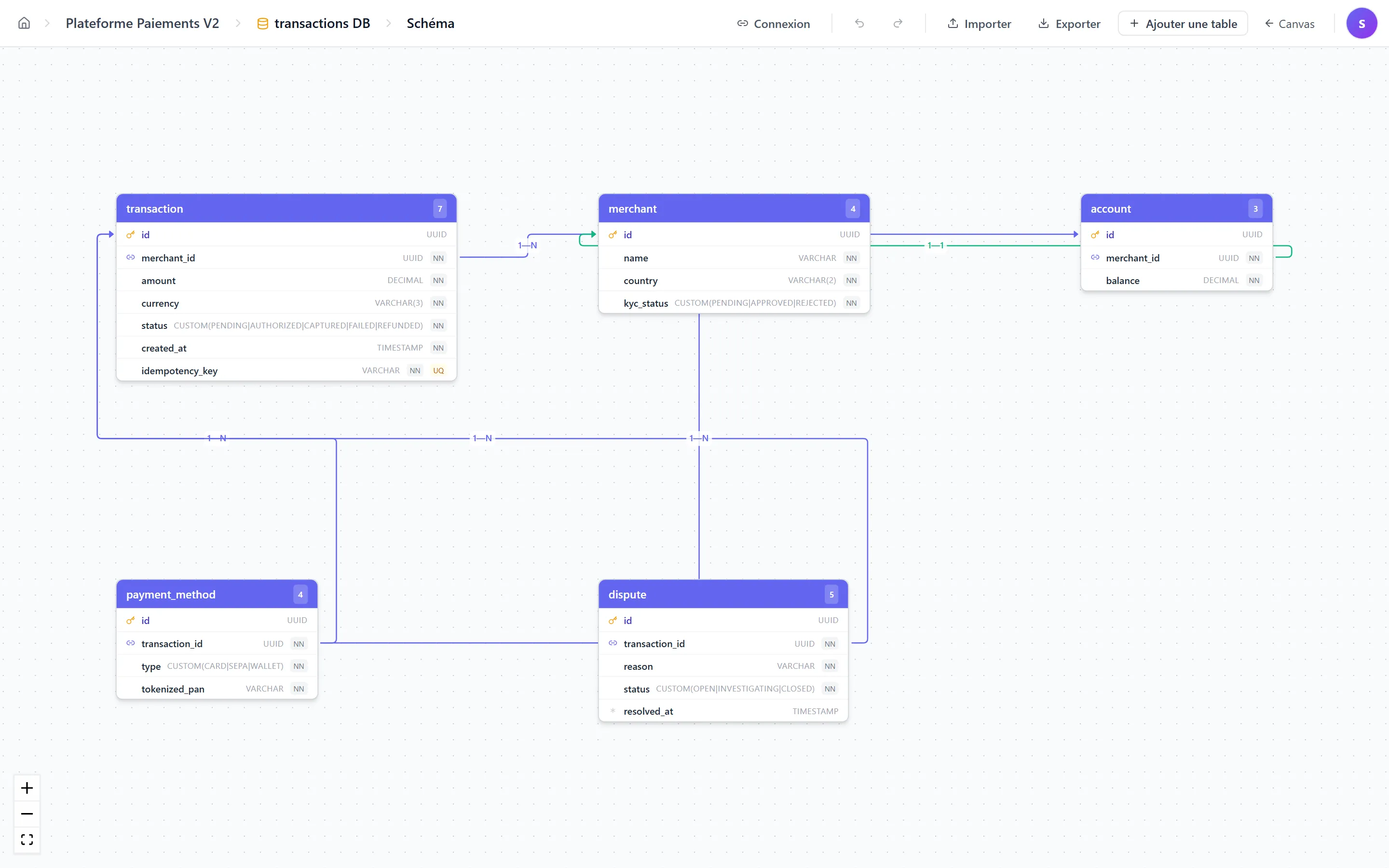Add a new table with Ajouter une table
Viewport: 1389px width, 868px height.
point(1183,24)
